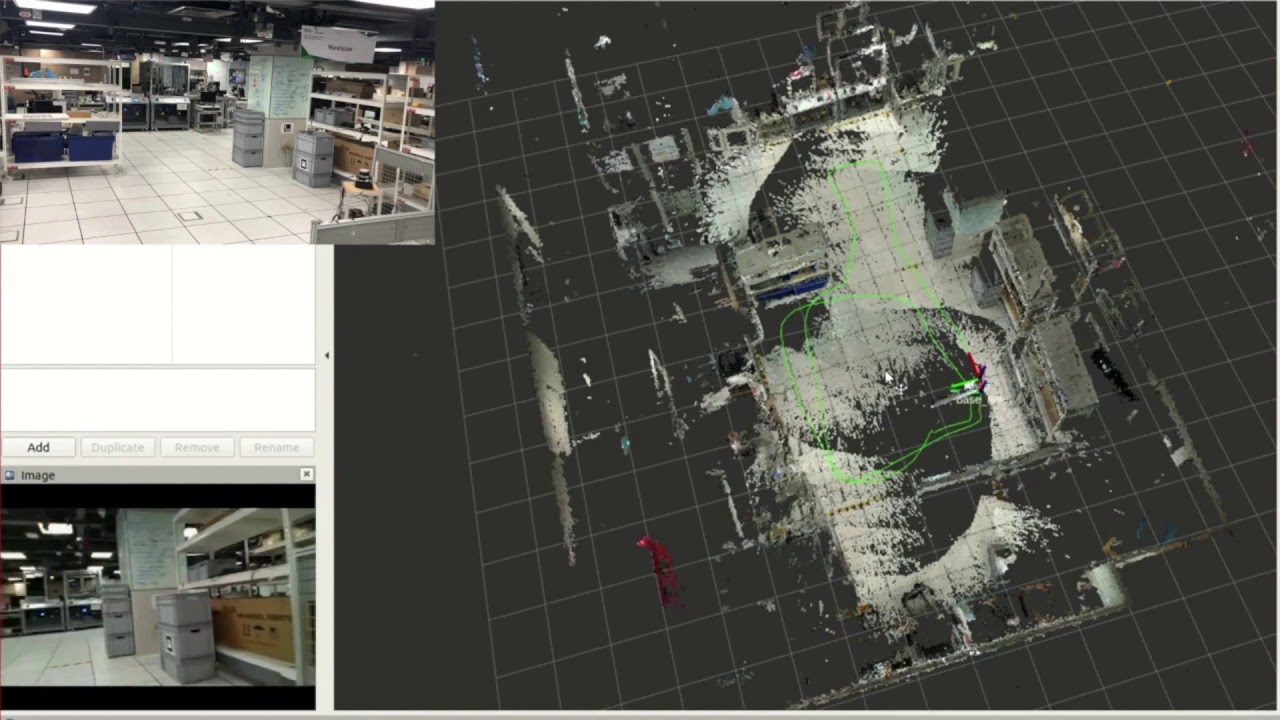
Task: Click the Duplicate button
Action: point(118,447)
